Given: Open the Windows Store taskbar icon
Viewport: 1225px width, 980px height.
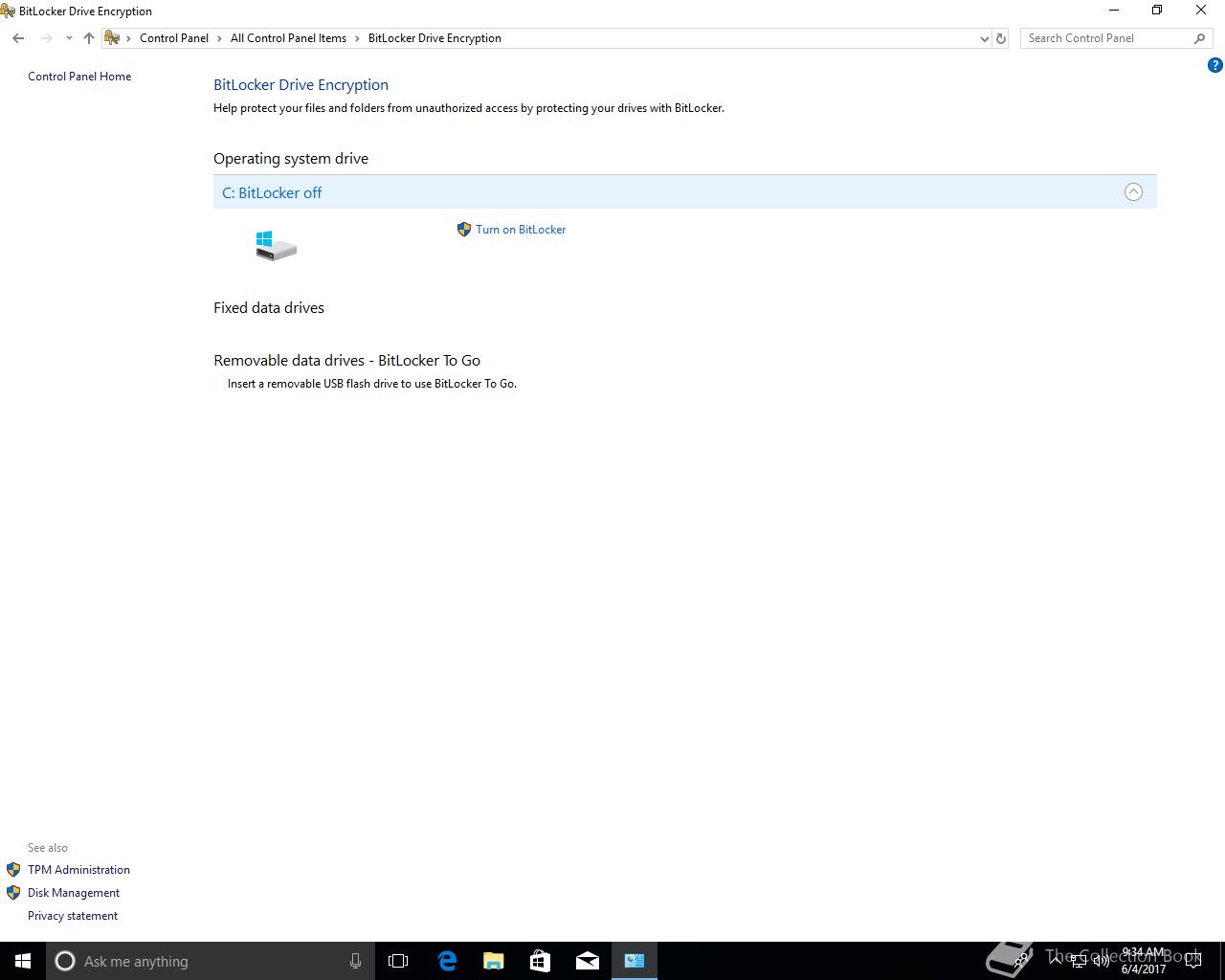Looking at the screenshot, I should coord(541,961).
